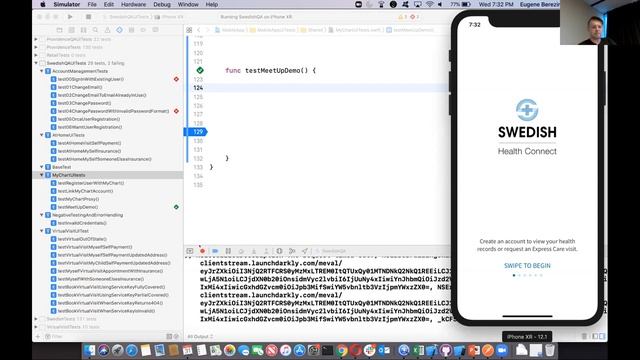Open Chrome from the Dock
Image resolution: width=640 pixels, height=360 pixels.
tap(342, 350)
